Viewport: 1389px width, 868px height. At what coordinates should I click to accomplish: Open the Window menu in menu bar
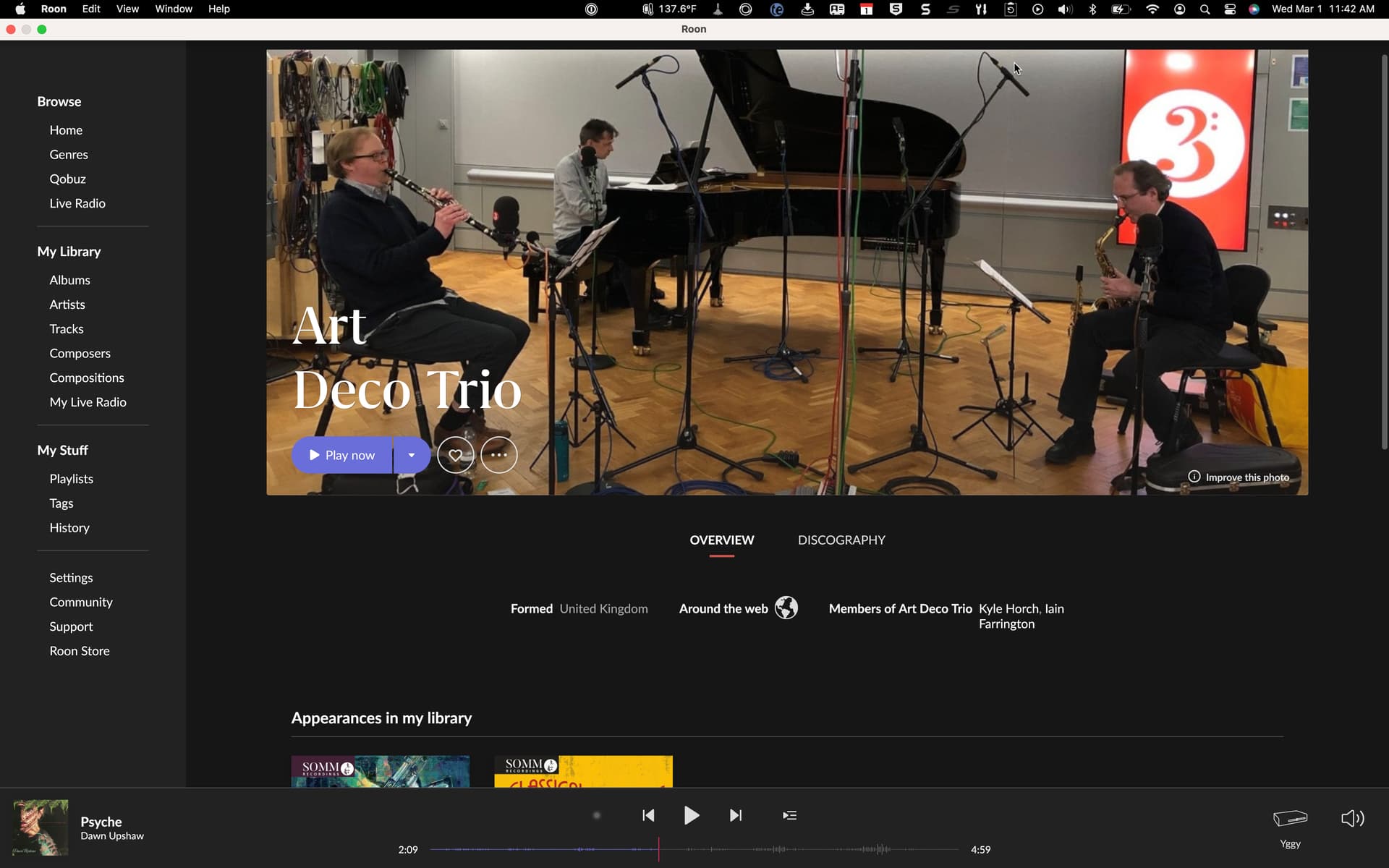174,9
